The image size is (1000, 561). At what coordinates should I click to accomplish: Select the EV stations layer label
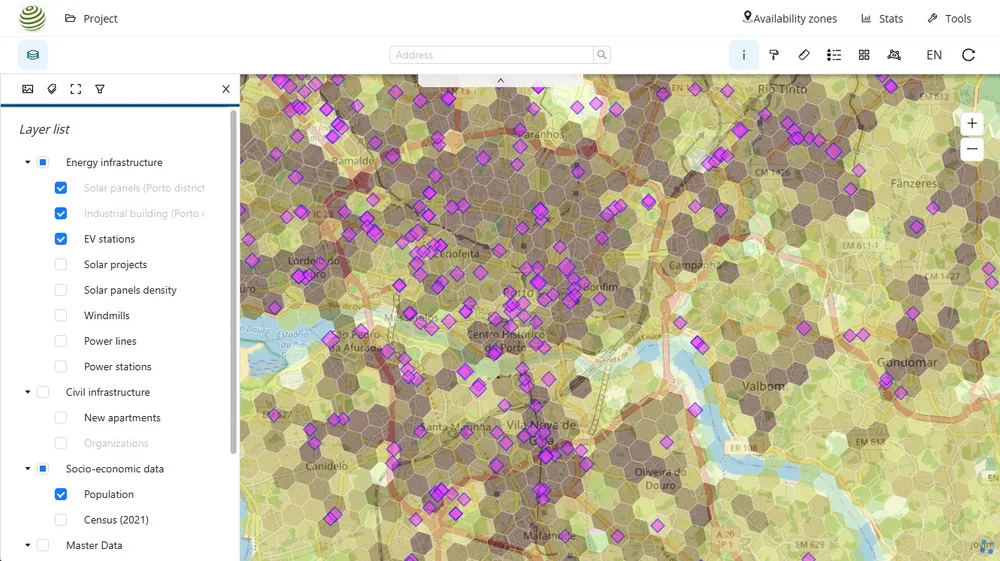click(109, 239)
